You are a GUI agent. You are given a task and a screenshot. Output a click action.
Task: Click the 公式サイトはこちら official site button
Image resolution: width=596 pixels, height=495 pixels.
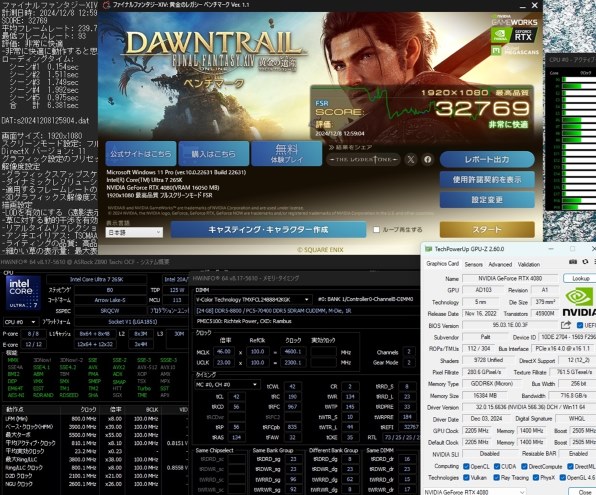(x=141, y=154)
